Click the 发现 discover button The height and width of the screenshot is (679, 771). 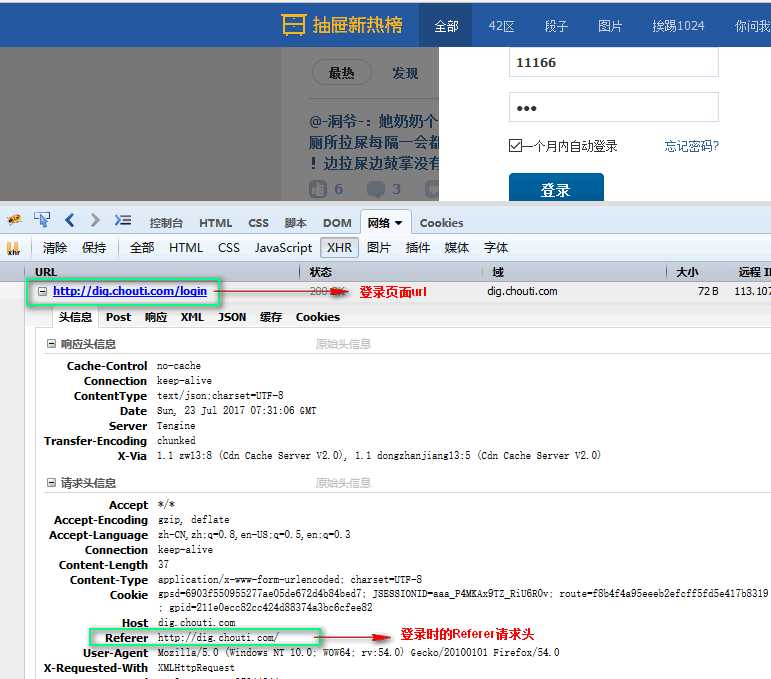pos(405,73)
